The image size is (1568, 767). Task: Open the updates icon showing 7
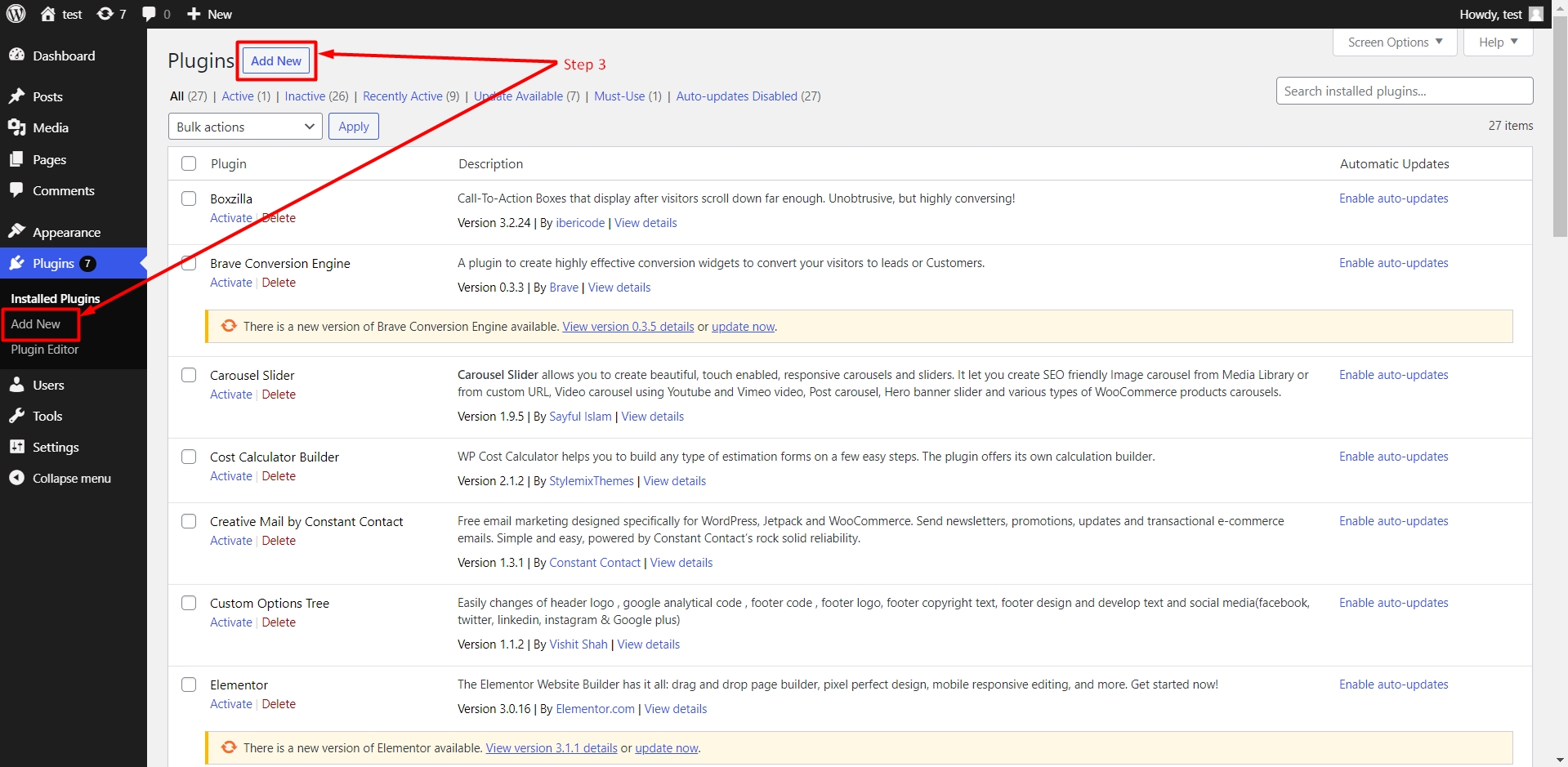pyautogui.click(x=105, y=14)
